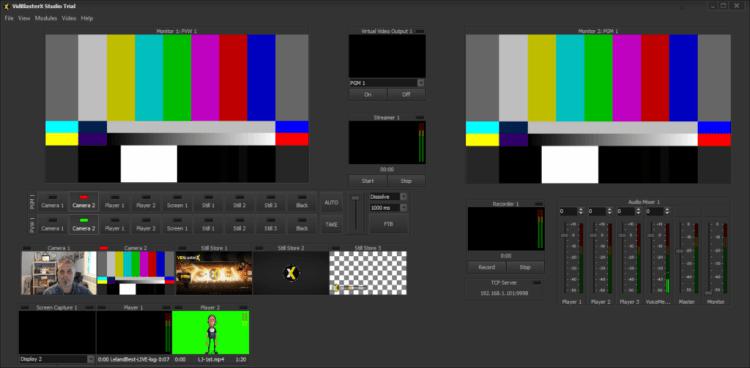The height and width of the screenshot is (368, 750).
Task: Click the AUTO transition button
Action: 331,202
